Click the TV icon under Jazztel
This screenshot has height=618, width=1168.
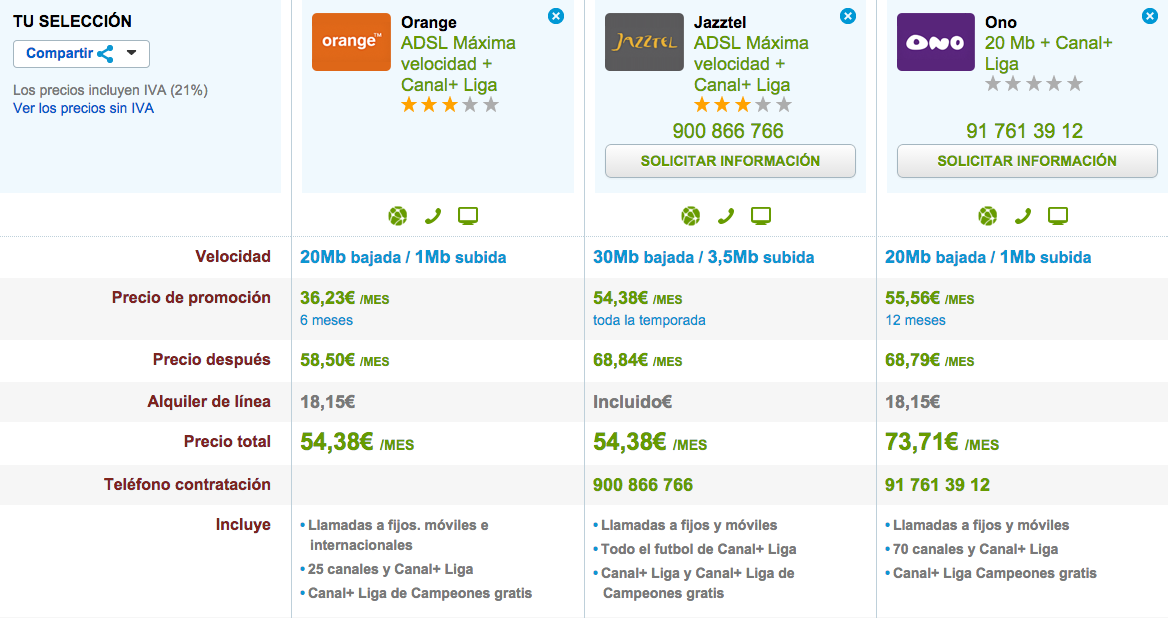pyautogui.click(x=761, y=216)
